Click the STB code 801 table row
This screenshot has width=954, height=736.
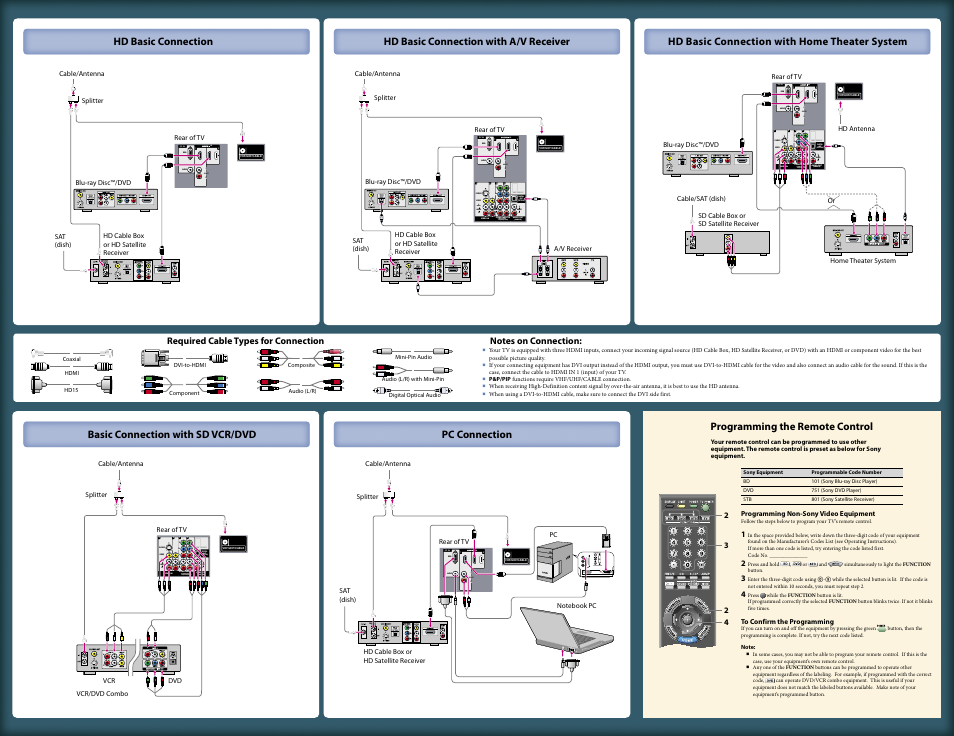tap(821, 499)
